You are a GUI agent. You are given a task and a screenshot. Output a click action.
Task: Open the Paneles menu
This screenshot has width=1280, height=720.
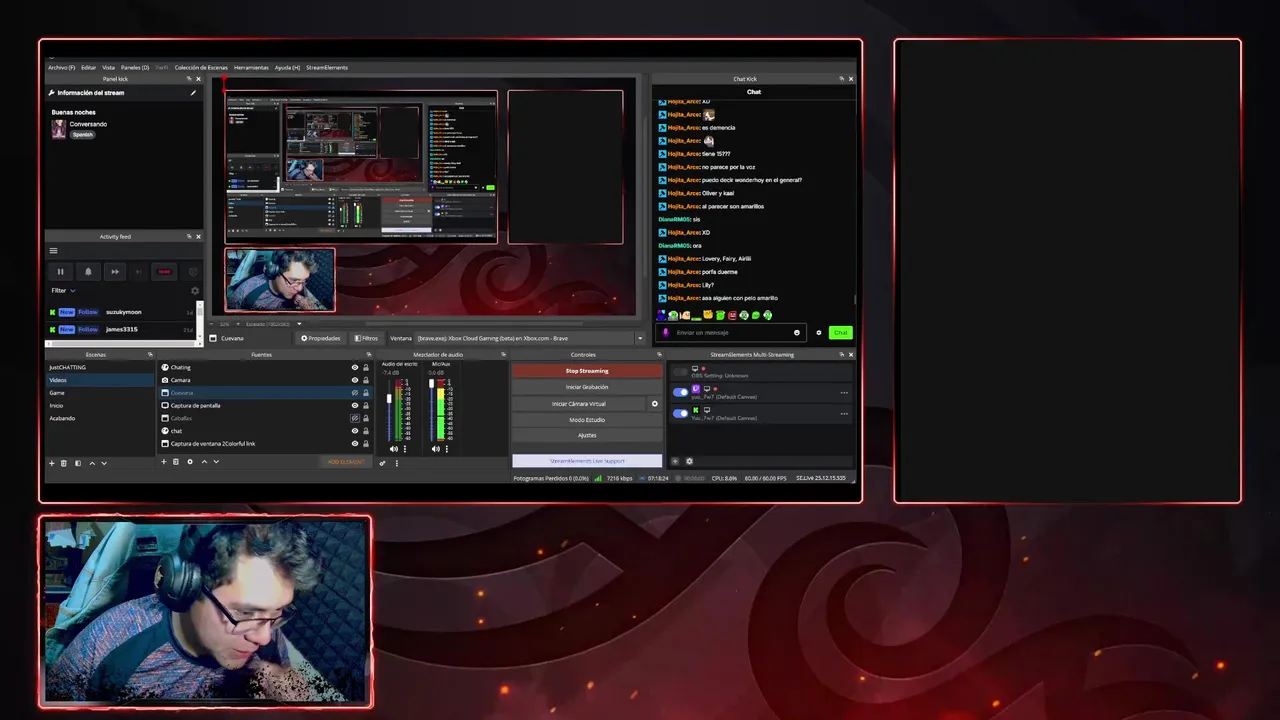(135, 68)
